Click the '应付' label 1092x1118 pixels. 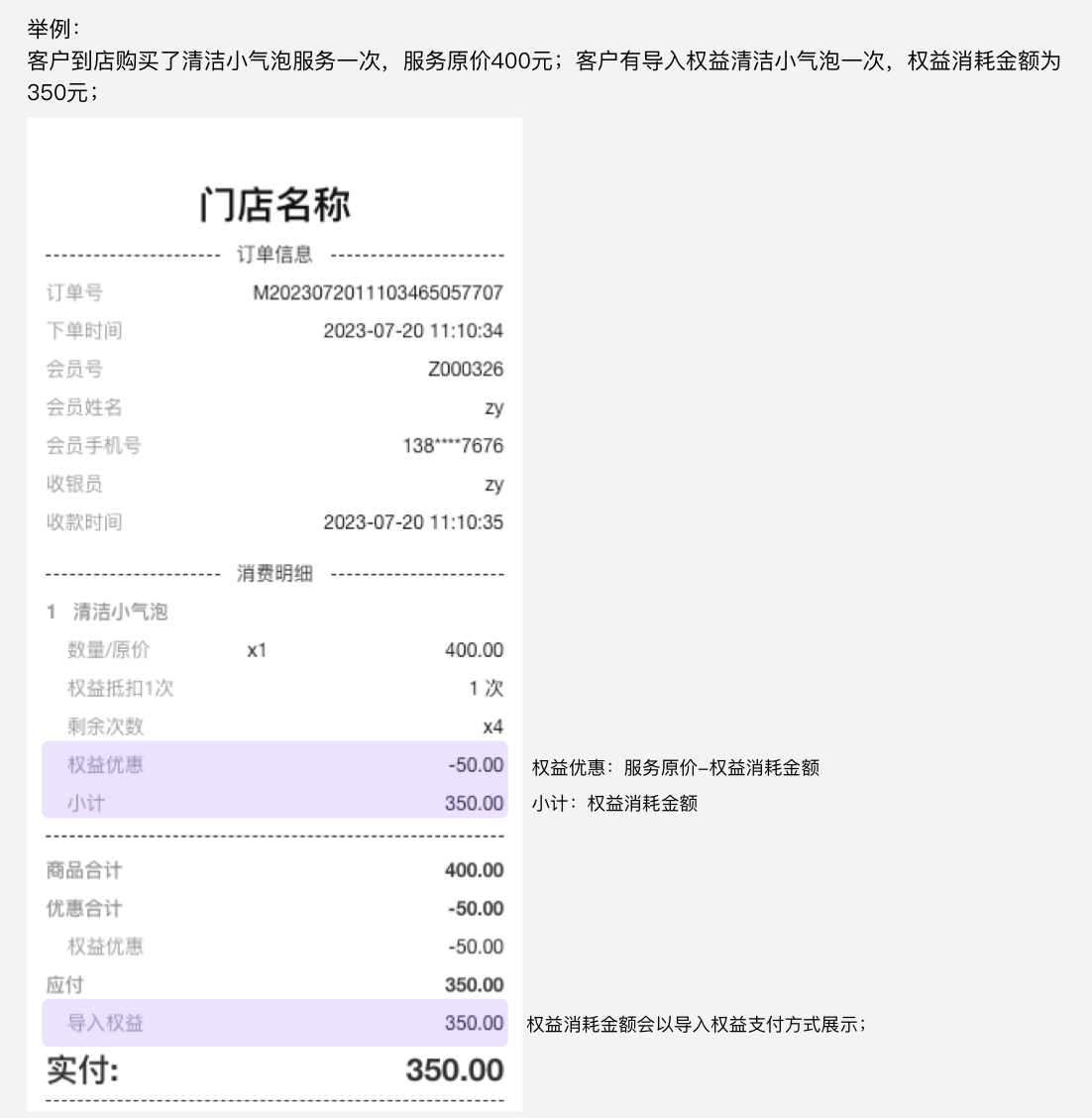64,985
